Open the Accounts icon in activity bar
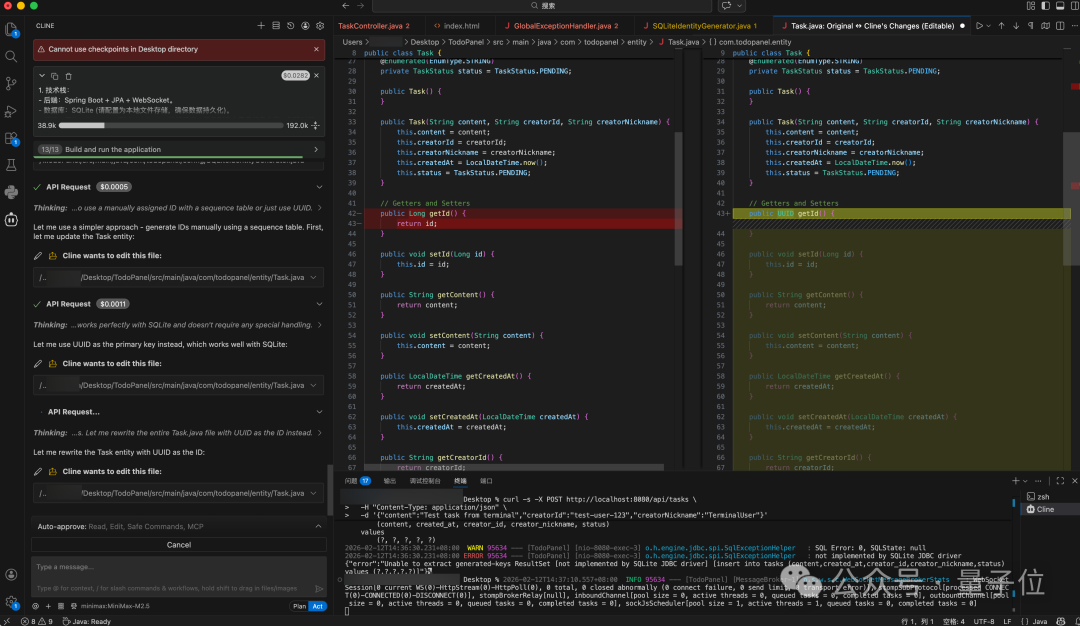The height and width of the screenshot is (626, 1080). 11,574
